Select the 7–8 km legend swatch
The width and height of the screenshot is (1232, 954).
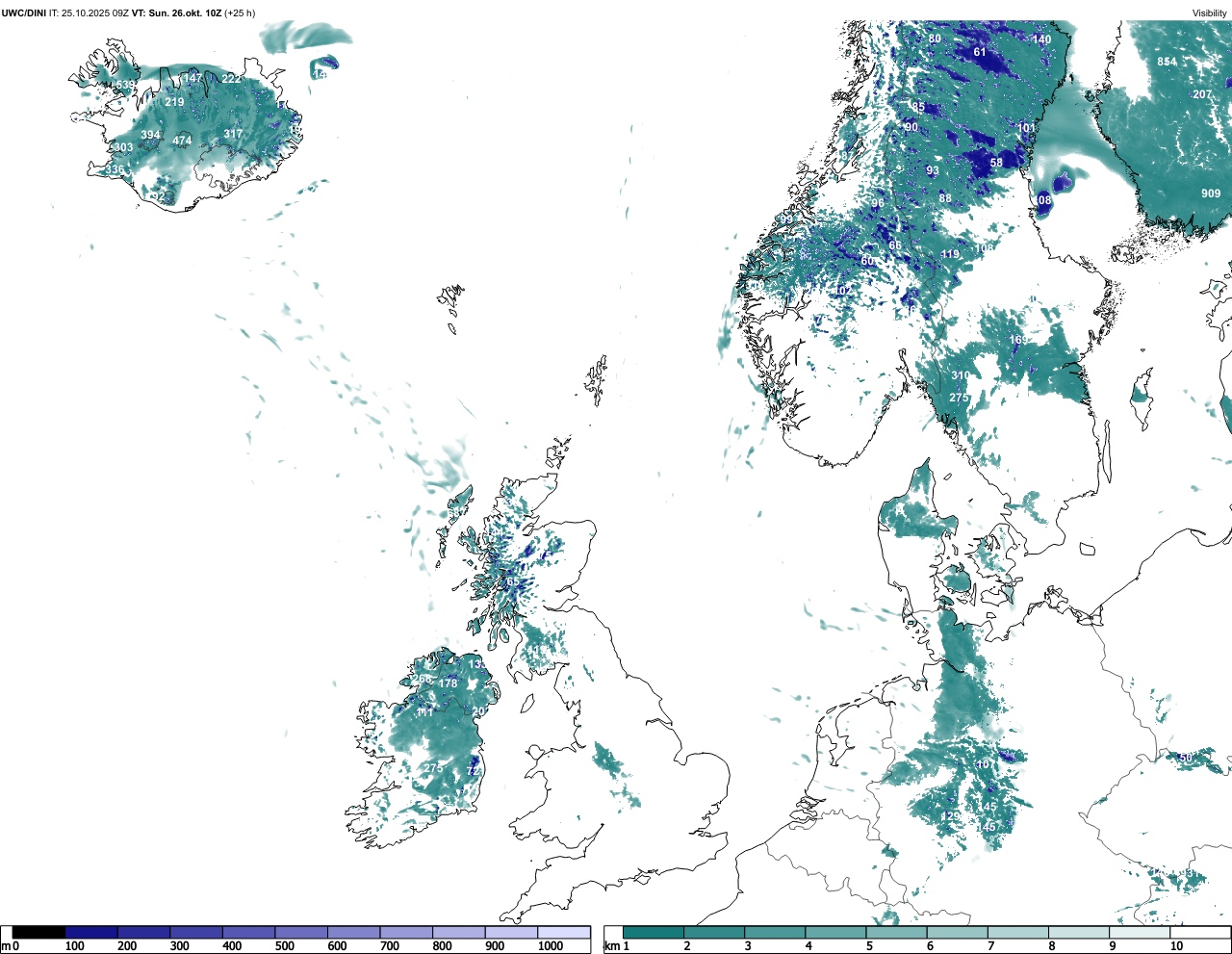(x=1018, y=932)
